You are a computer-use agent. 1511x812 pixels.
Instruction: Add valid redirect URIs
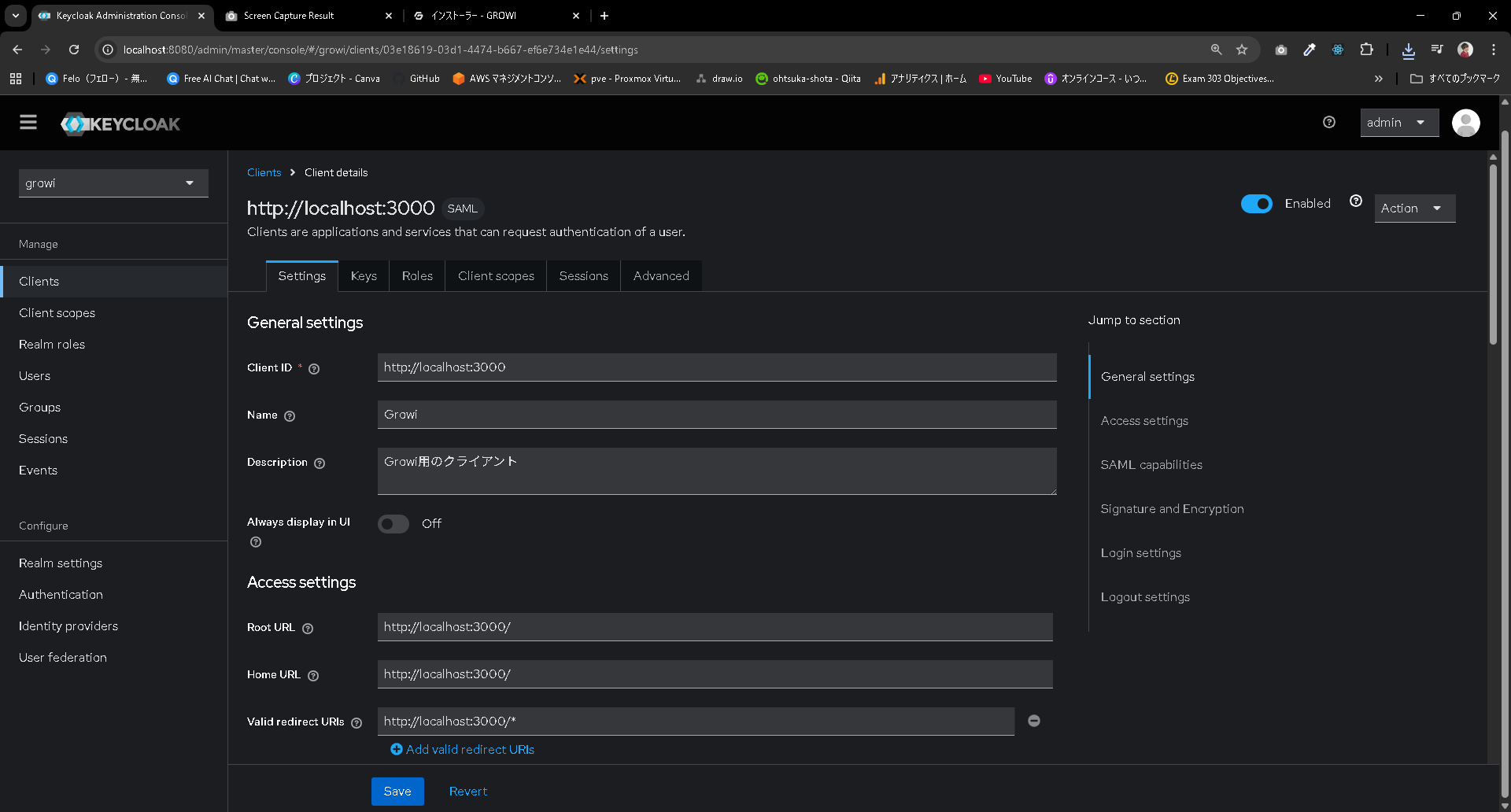(x=463, y=750)
